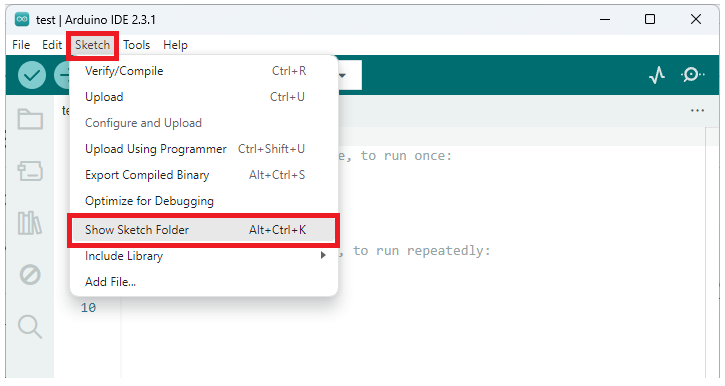This screenshot has width=725, height=386.
Task: Close the Arduino IDE window
Action: click(695, 19)
